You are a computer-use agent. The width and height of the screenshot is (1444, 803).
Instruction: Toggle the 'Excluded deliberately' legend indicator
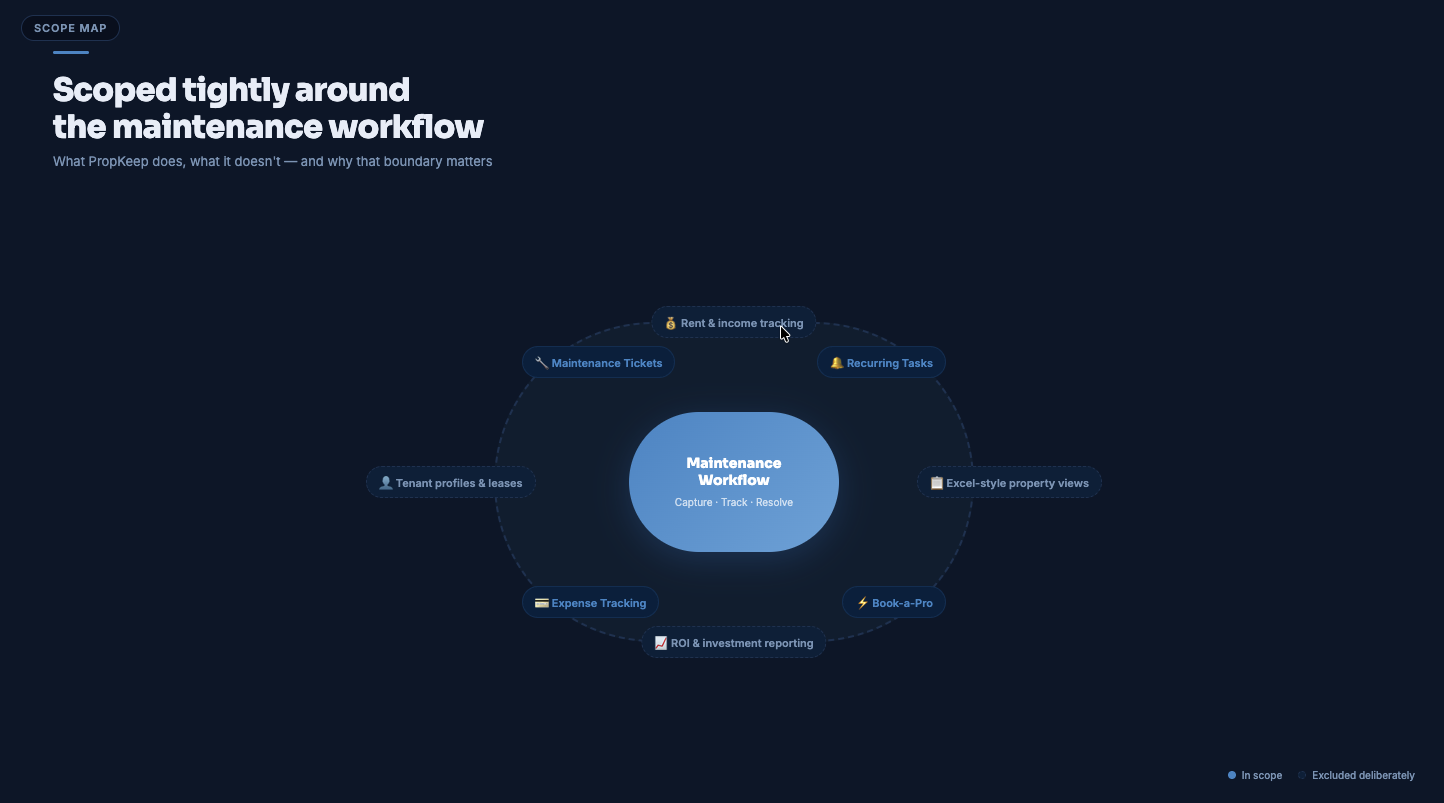click(1302, 775)
